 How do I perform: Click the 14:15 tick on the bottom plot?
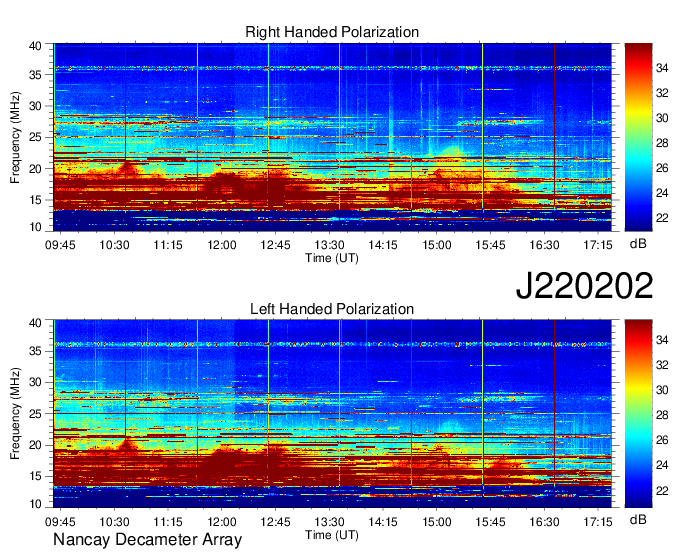tap(383, 522)
